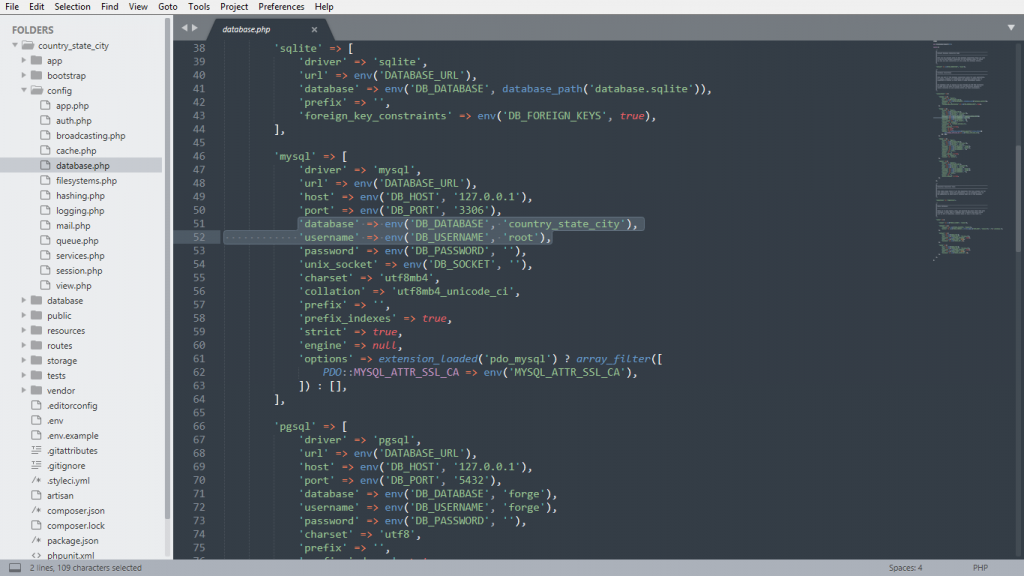Click the tab navigate-forward arrow
Viewport: 1024px width, 576px height.
click(x=194, y=28)
